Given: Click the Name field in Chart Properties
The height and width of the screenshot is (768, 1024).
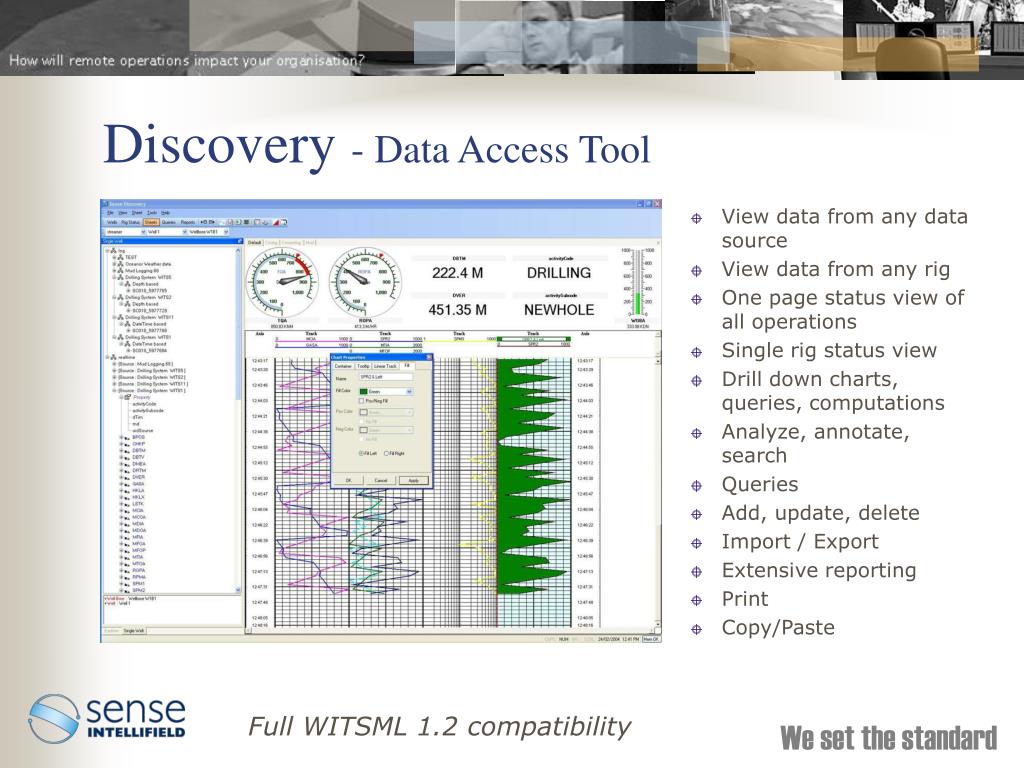Looking at the screenshot, I should (x=386, y=377).
